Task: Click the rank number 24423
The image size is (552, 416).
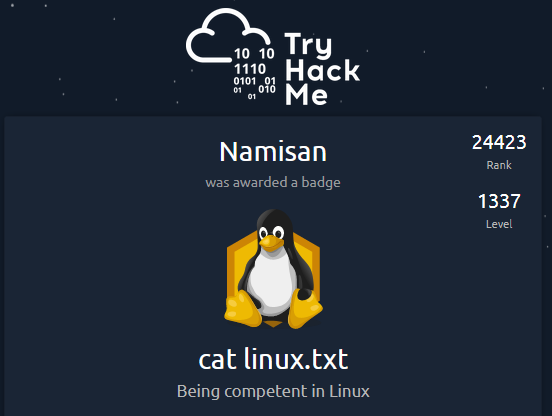Action: (499, 143)
